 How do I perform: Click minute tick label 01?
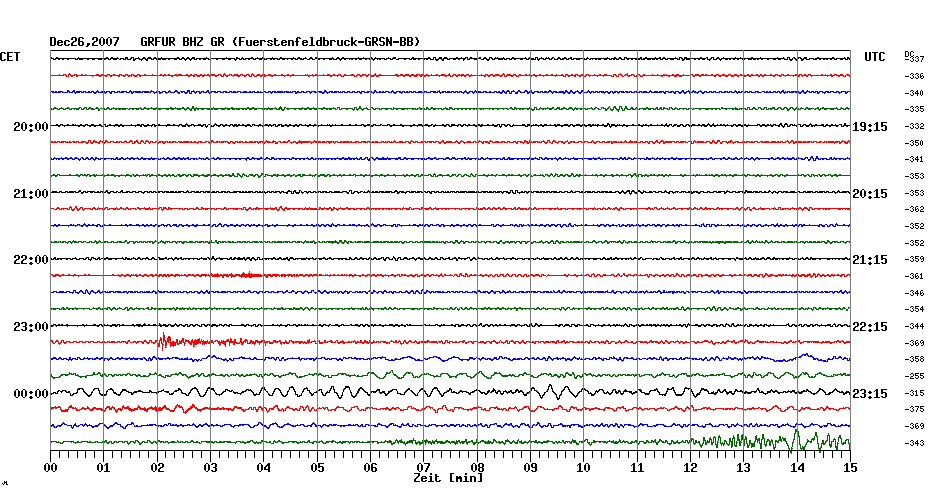[x=103, y=468]
